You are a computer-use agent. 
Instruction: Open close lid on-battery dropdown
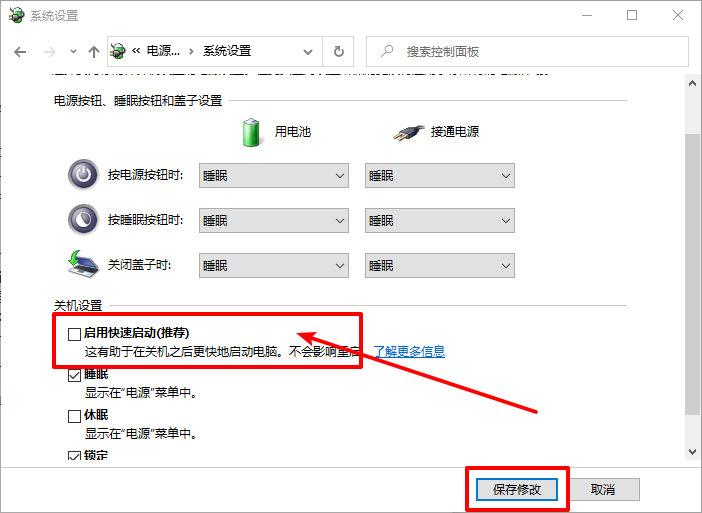273,265
